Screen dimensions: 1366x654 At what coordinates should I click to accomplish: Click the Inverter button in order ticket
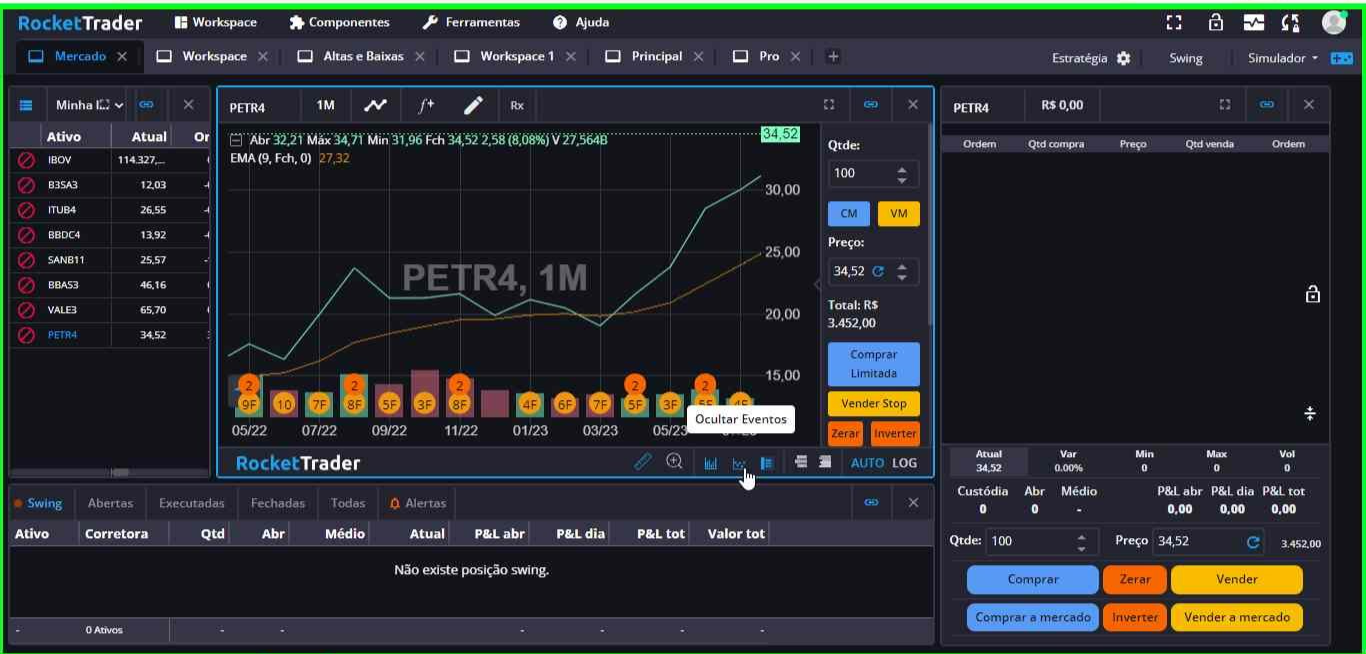(1135, 617)
